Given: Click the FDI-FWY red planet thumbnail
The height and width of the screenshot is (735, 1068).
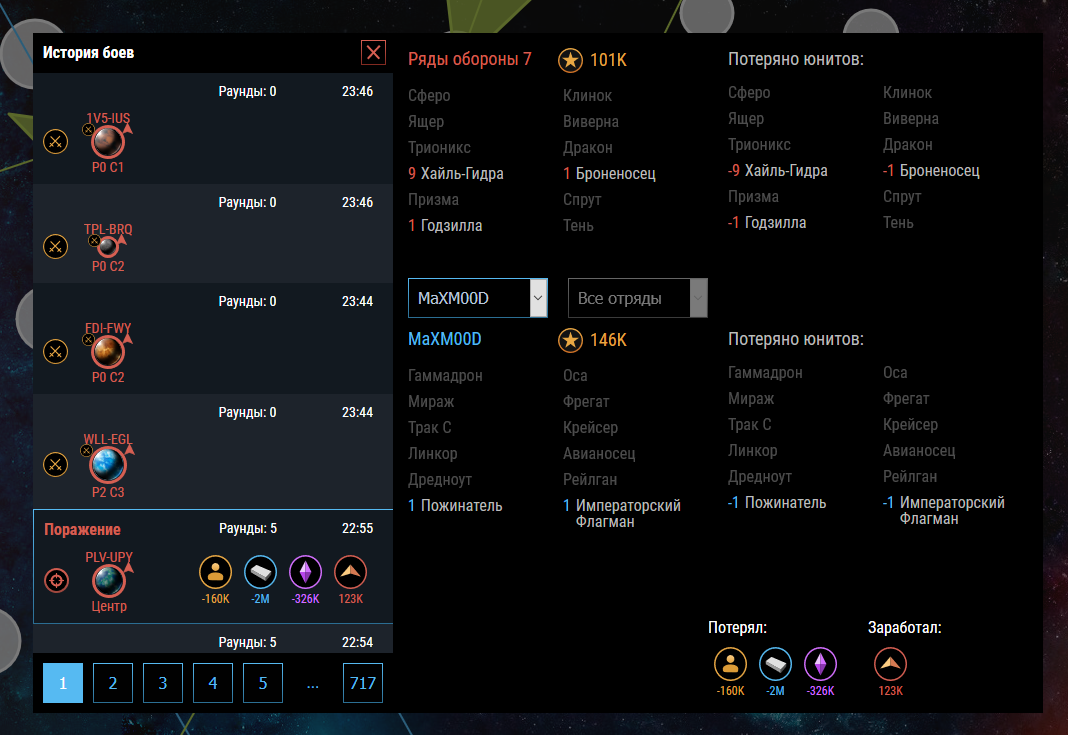Looking at the screenshot, I should (108, 351).
